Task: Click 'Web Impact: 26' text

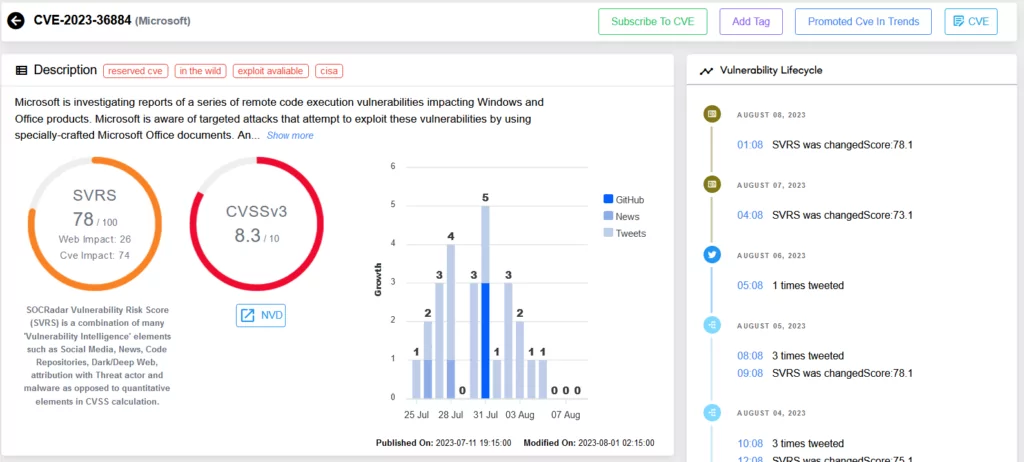Action: tap(95, 239)
